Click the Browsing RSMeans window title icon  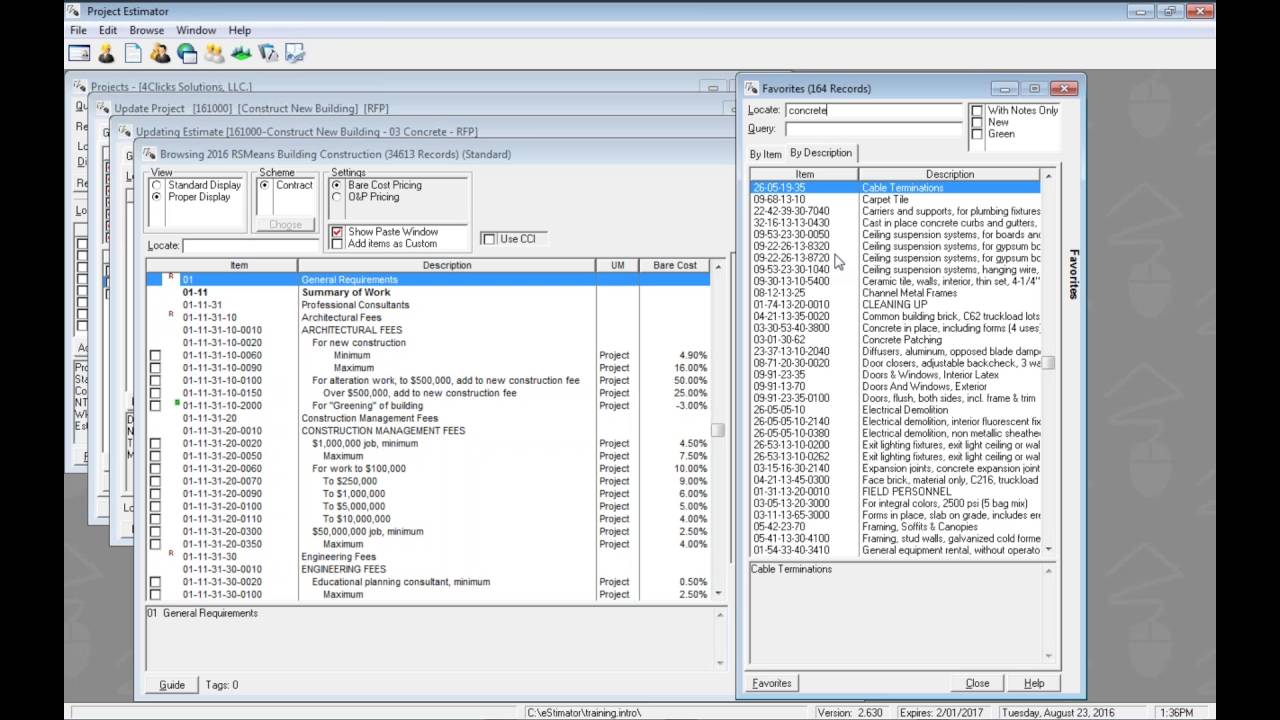150,154
